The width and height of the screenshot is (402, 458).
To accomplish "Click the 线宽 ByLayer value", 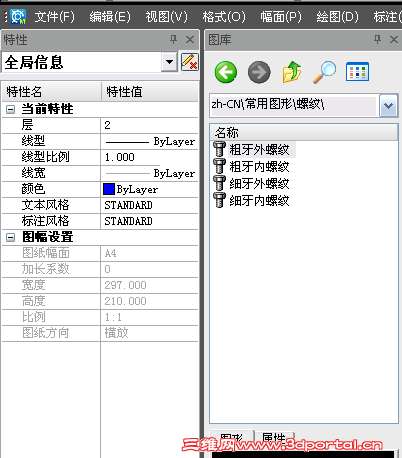I will click(149, 173).
